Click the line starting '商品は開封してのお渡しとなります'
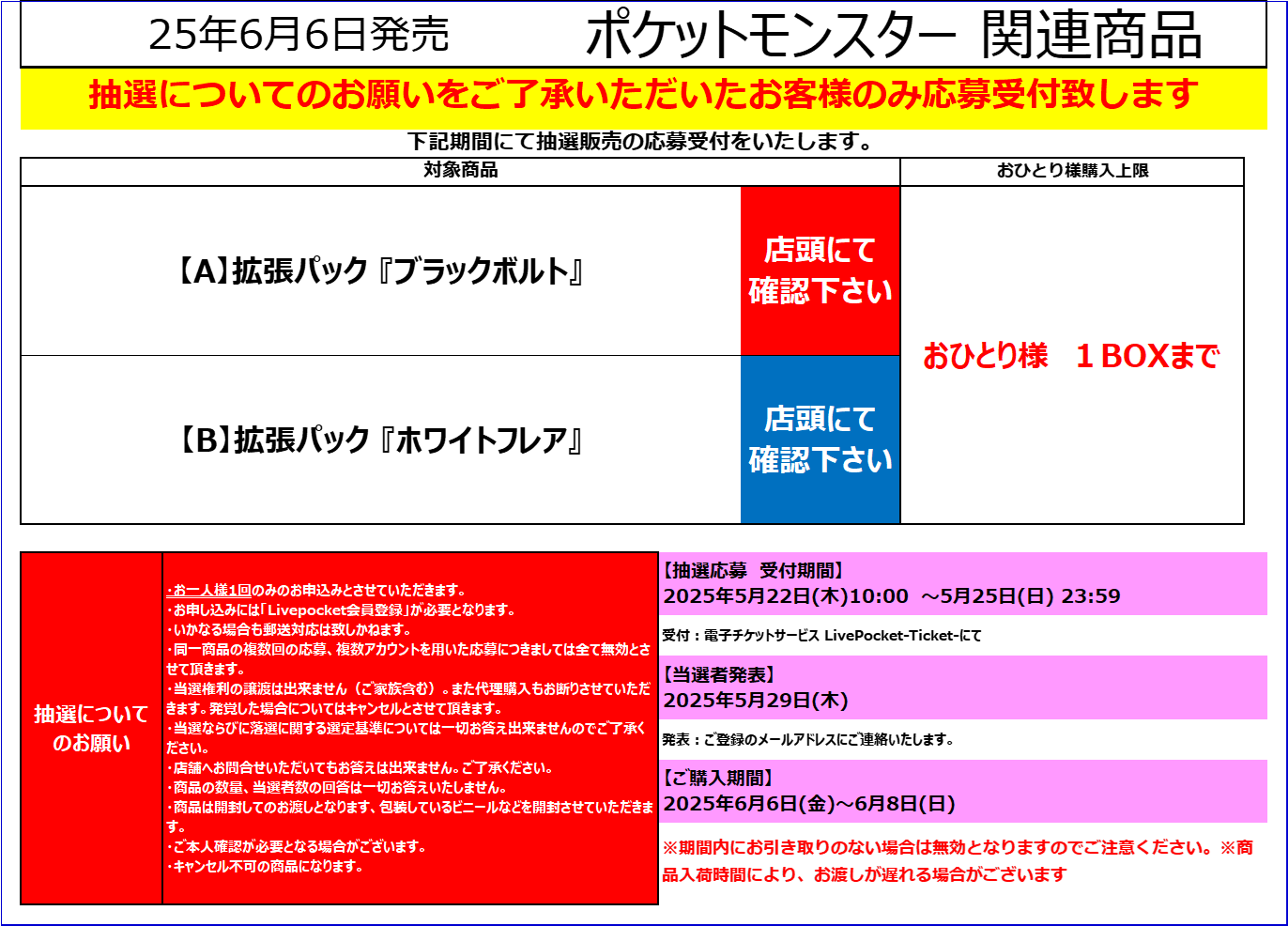The width and height of the screenshot is (1288, 926). pos(410,816)
